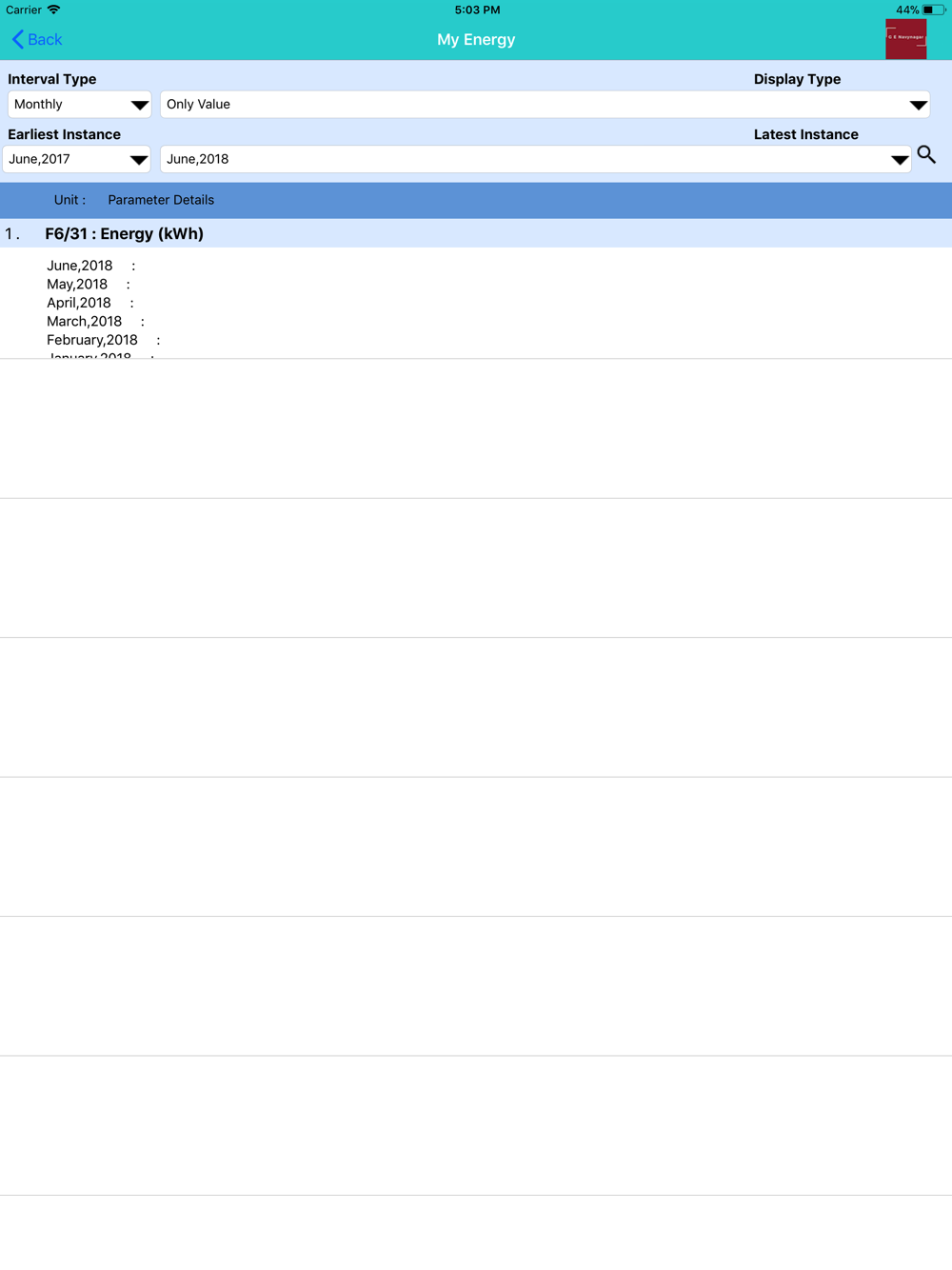Click the Display Type label
This screenshot has height=1270, width=952.
pyautogui.click(x=798, y=79)
